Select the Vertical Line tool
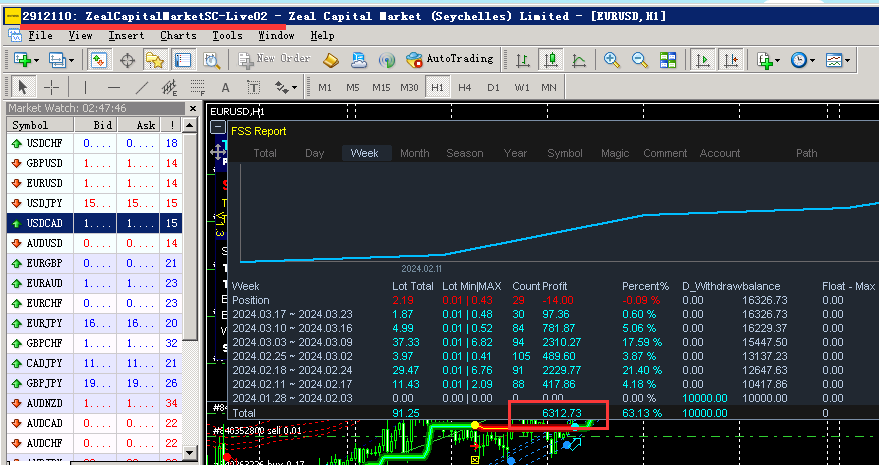The height and width of the screenshot is (465, 879). [x=85, y=88]
